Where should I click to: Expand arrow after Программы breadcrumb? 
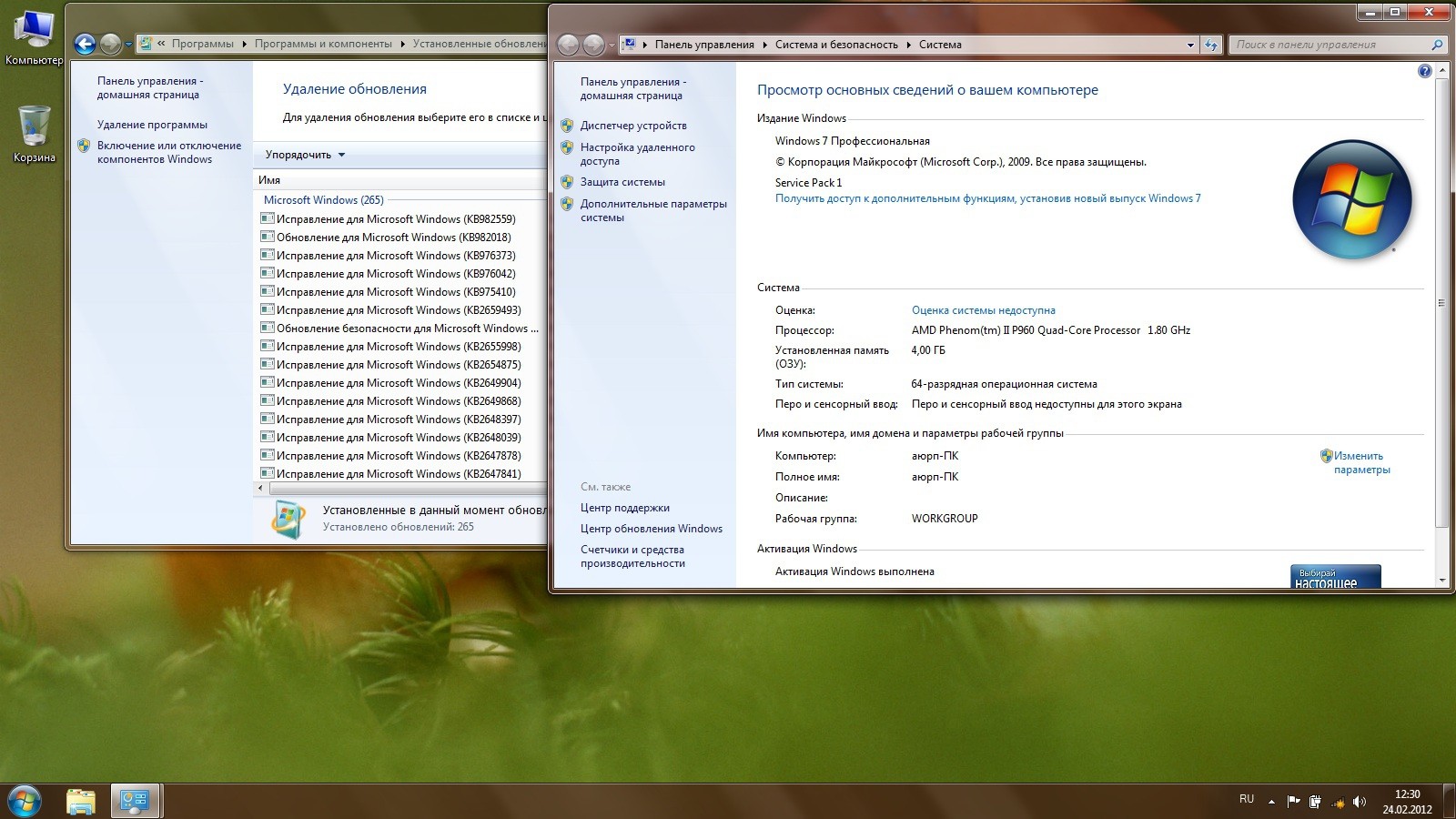click(x=245, y=44)
